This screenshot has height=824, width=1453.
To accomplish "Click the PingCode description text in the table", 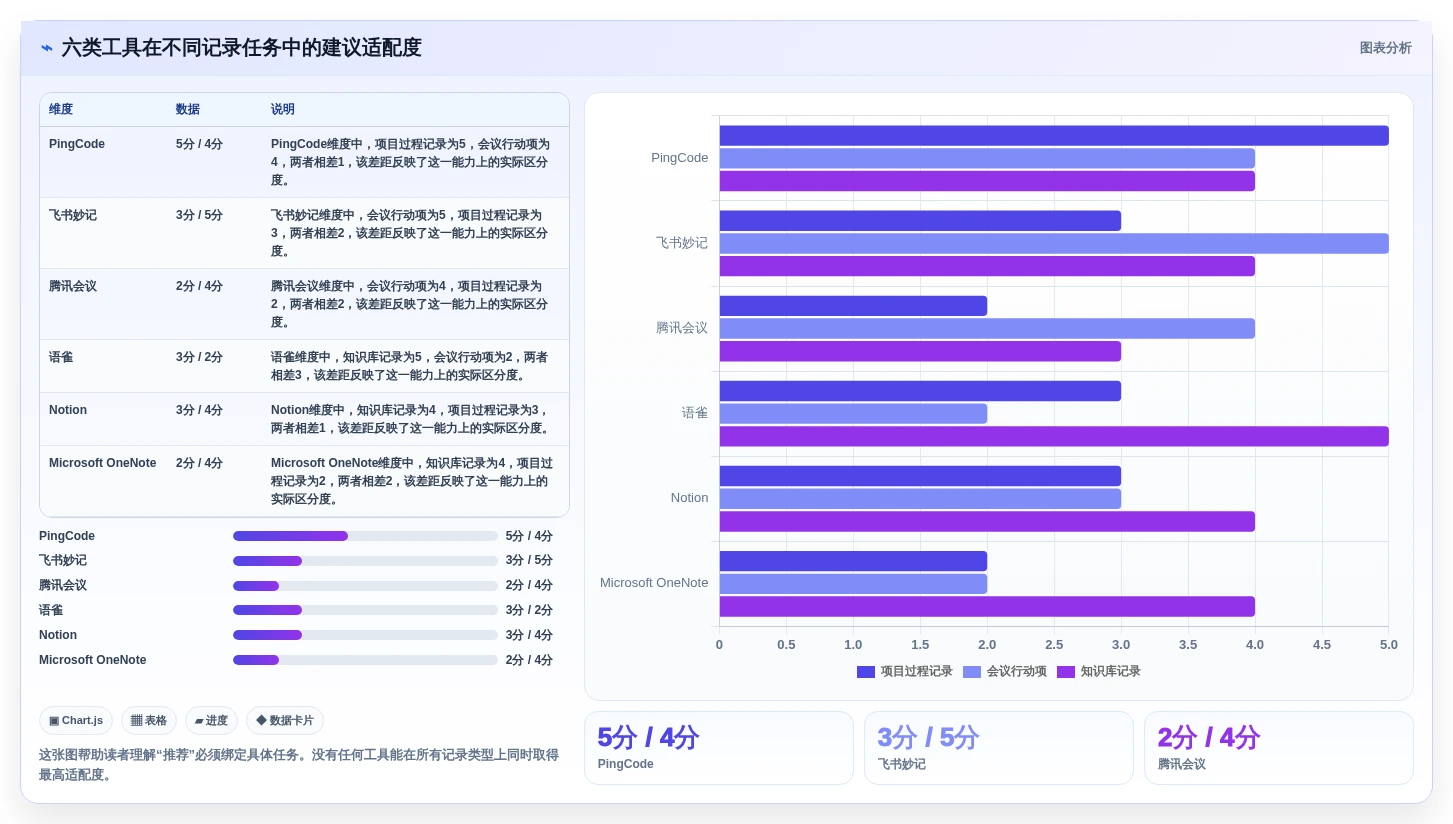I will coord(412,162).
